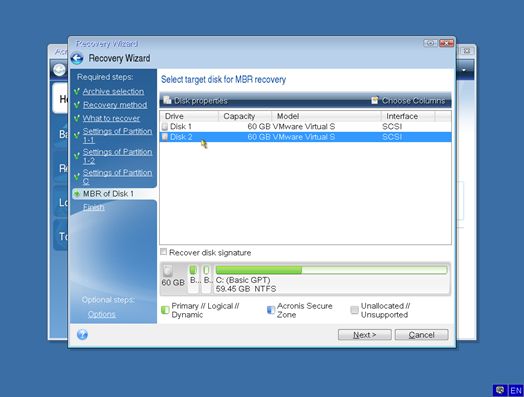Click the Acronis Secure Zone legend swatch
Screen dimensions: 524x397
271,310
